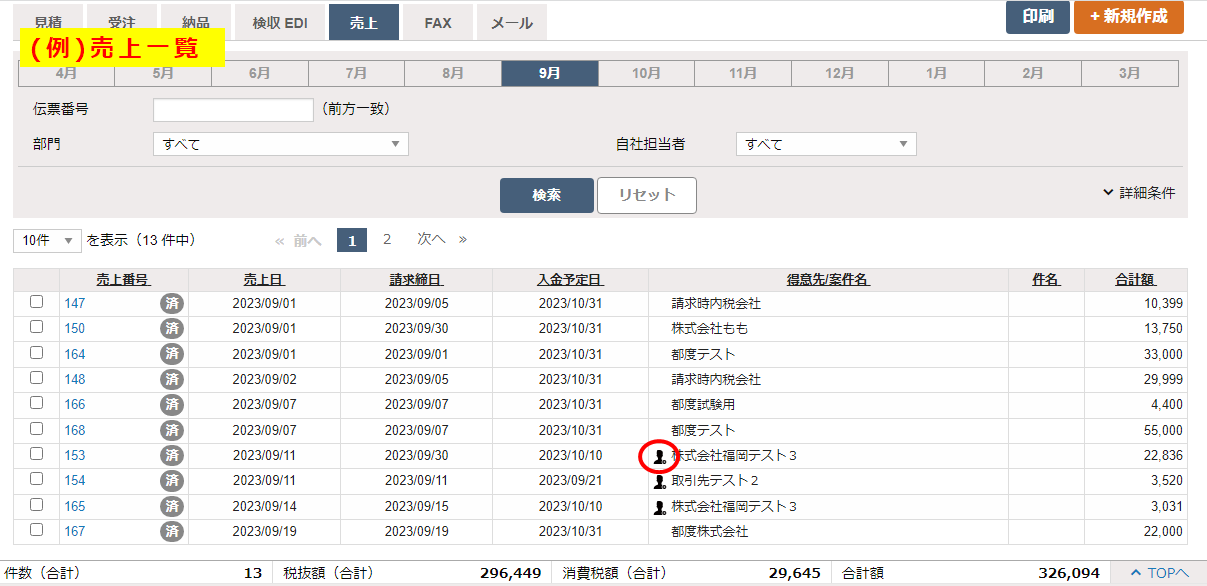This screenshot has width=1207, height=586.
Task: Click the 済 icon on sales number 154
Action: [172, 478]
